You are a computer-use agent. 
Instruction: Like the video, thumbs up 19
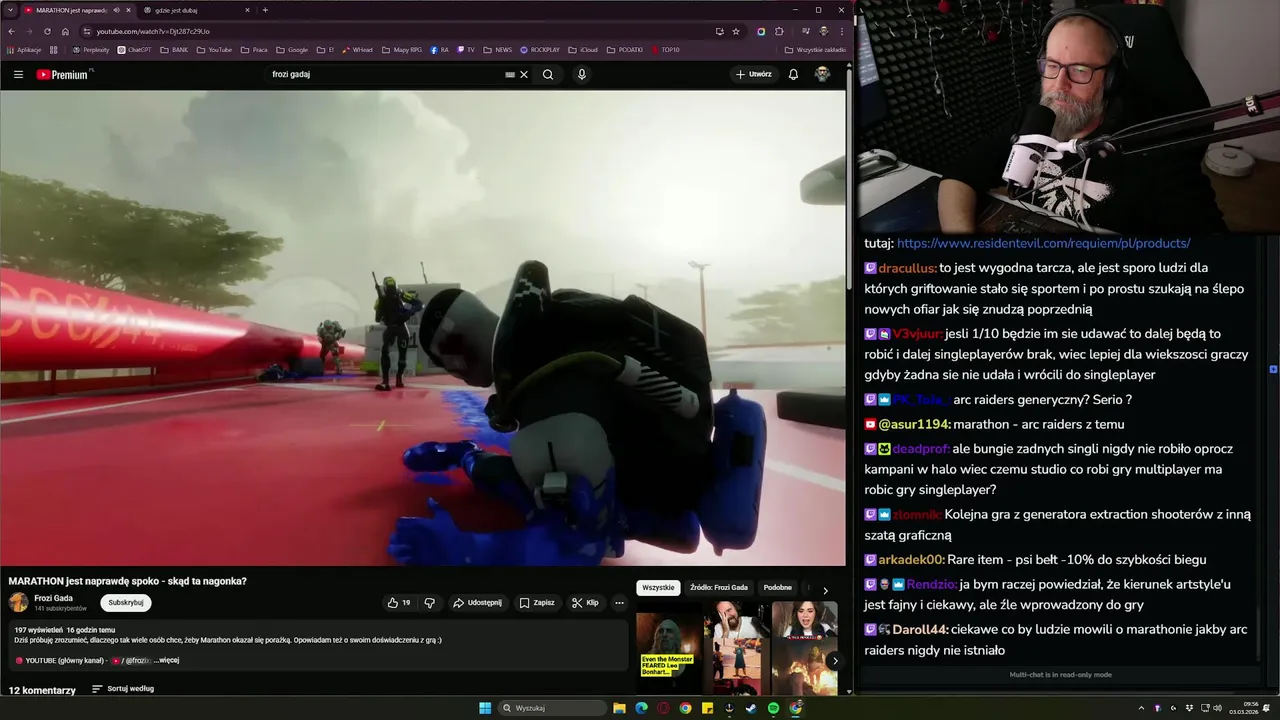click(x=399, y=603)
